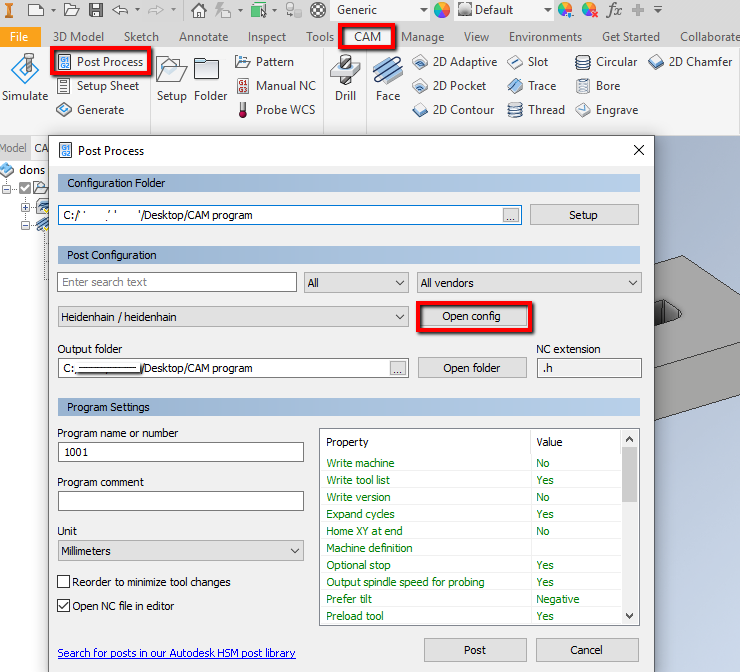Click the NC extension field
The image size is (740, 672).
click(589, 368)
